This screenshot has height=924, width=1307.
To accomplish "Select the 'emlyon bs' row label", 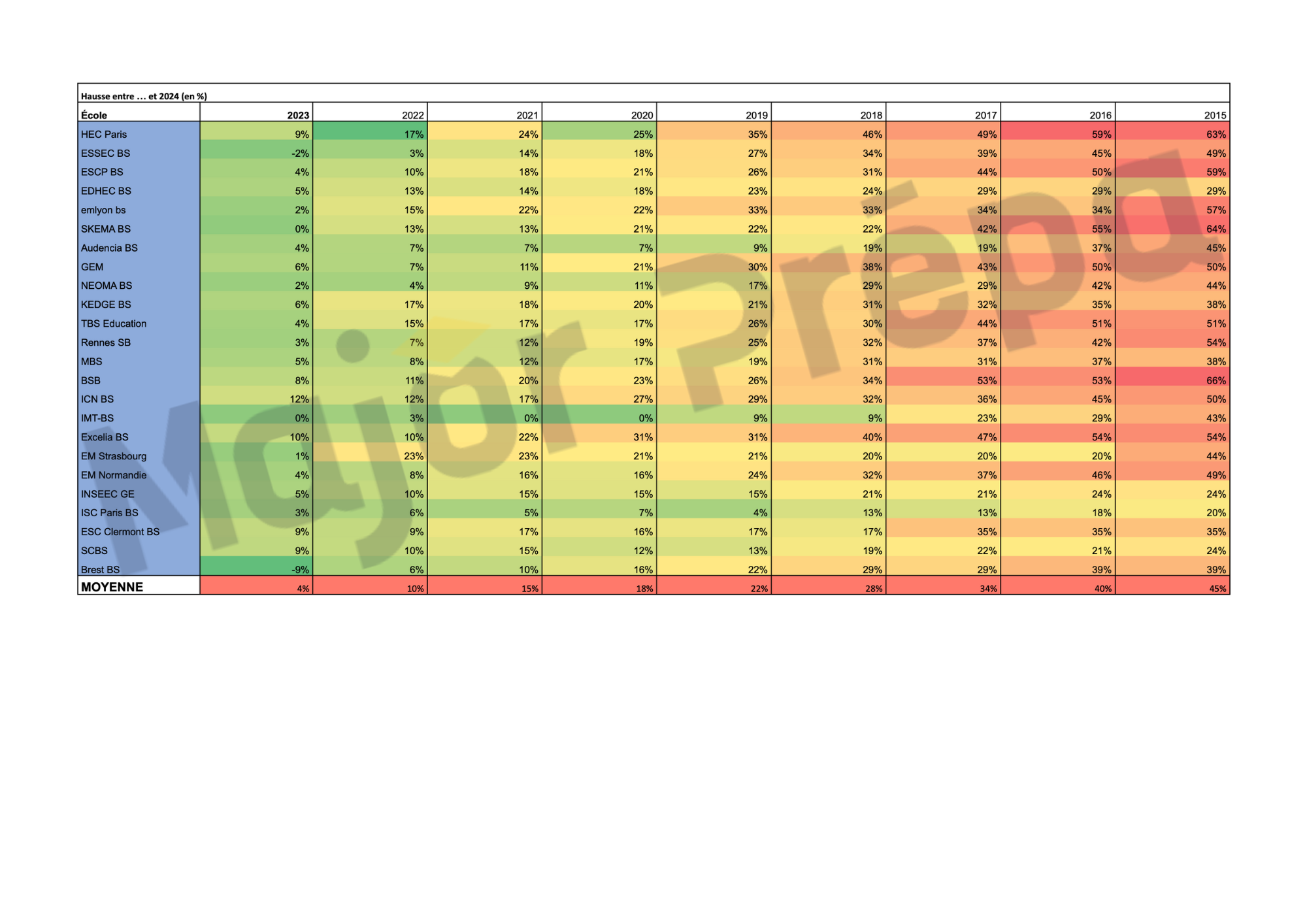I will (103, 210).
